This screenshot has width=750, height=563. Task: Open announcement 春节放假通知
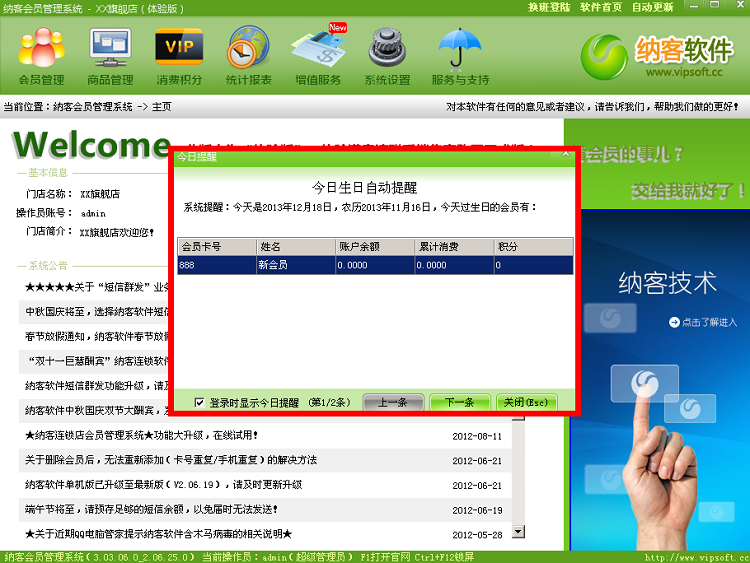tap(97, 336)
